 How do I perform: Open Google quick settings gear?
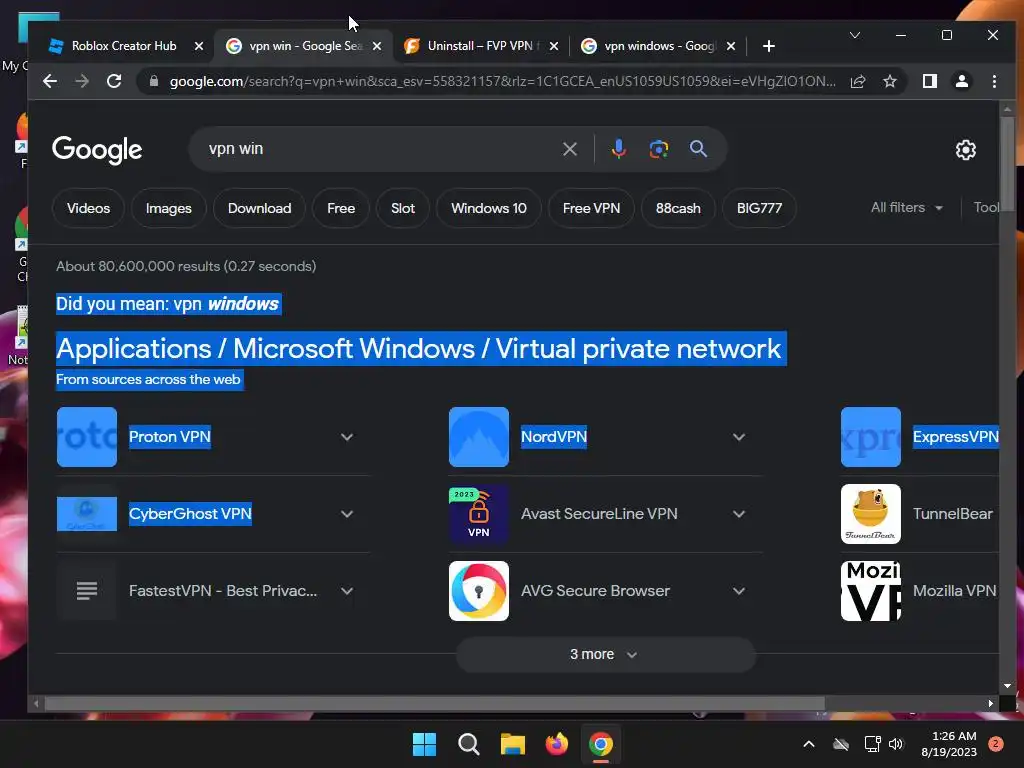point(965,150)
